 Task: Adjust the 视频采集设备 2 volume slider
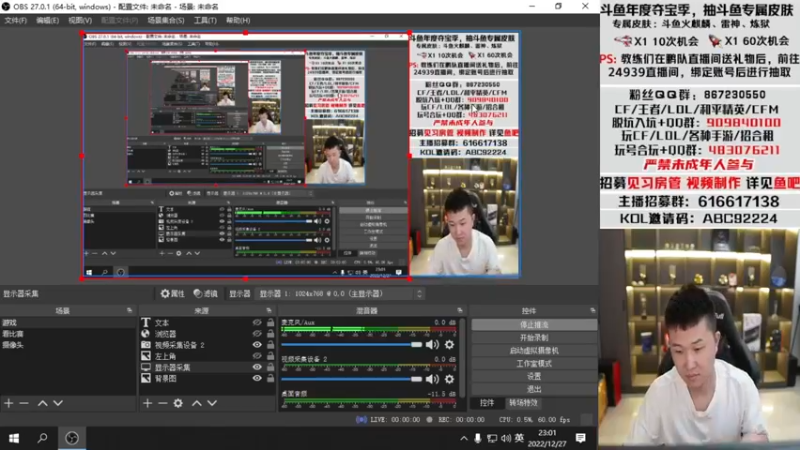(352, 379)
